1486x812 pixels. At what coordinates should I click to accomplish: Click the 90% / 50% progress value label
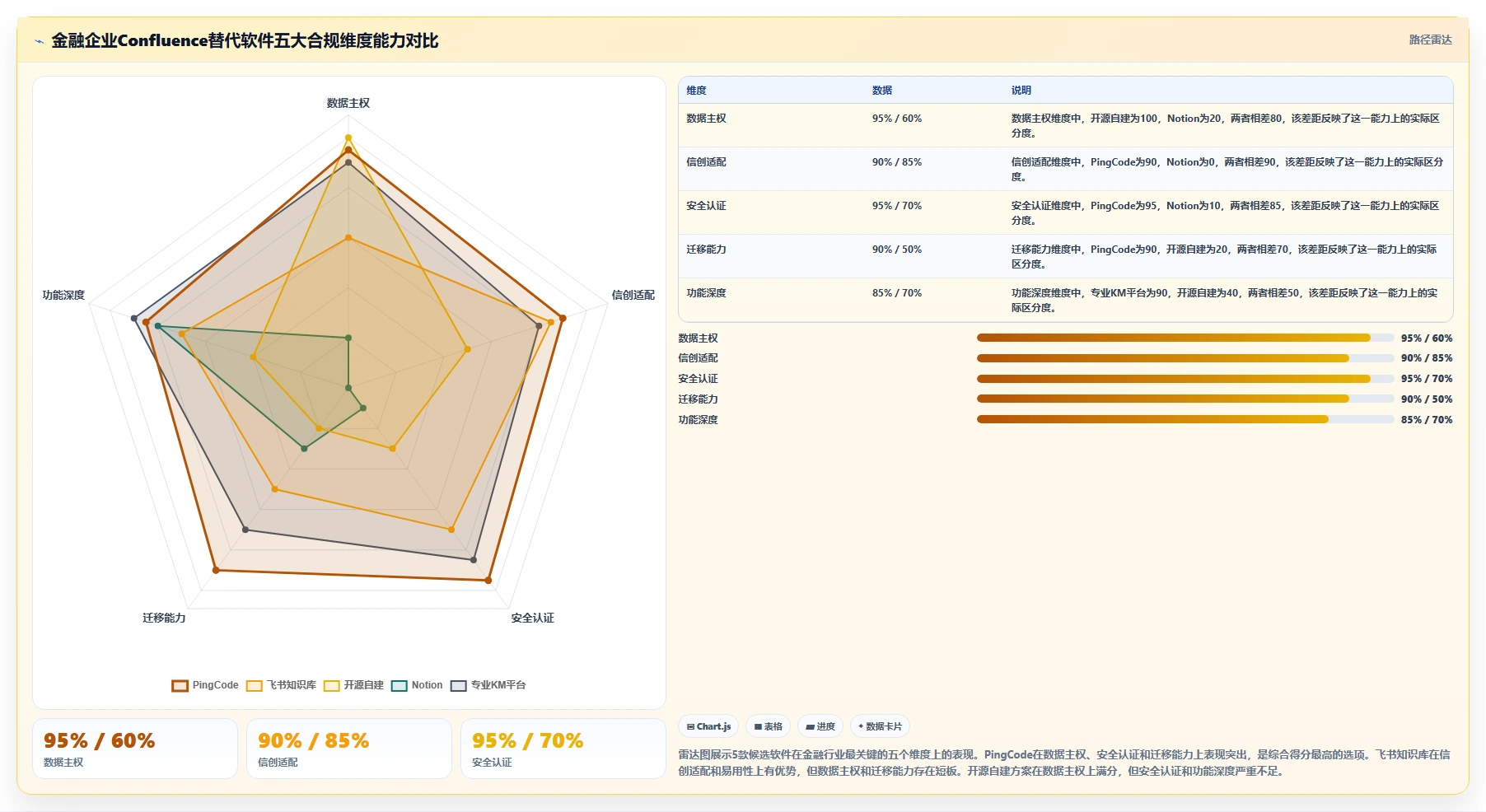pyautogui.click(x=1427, y=399)
